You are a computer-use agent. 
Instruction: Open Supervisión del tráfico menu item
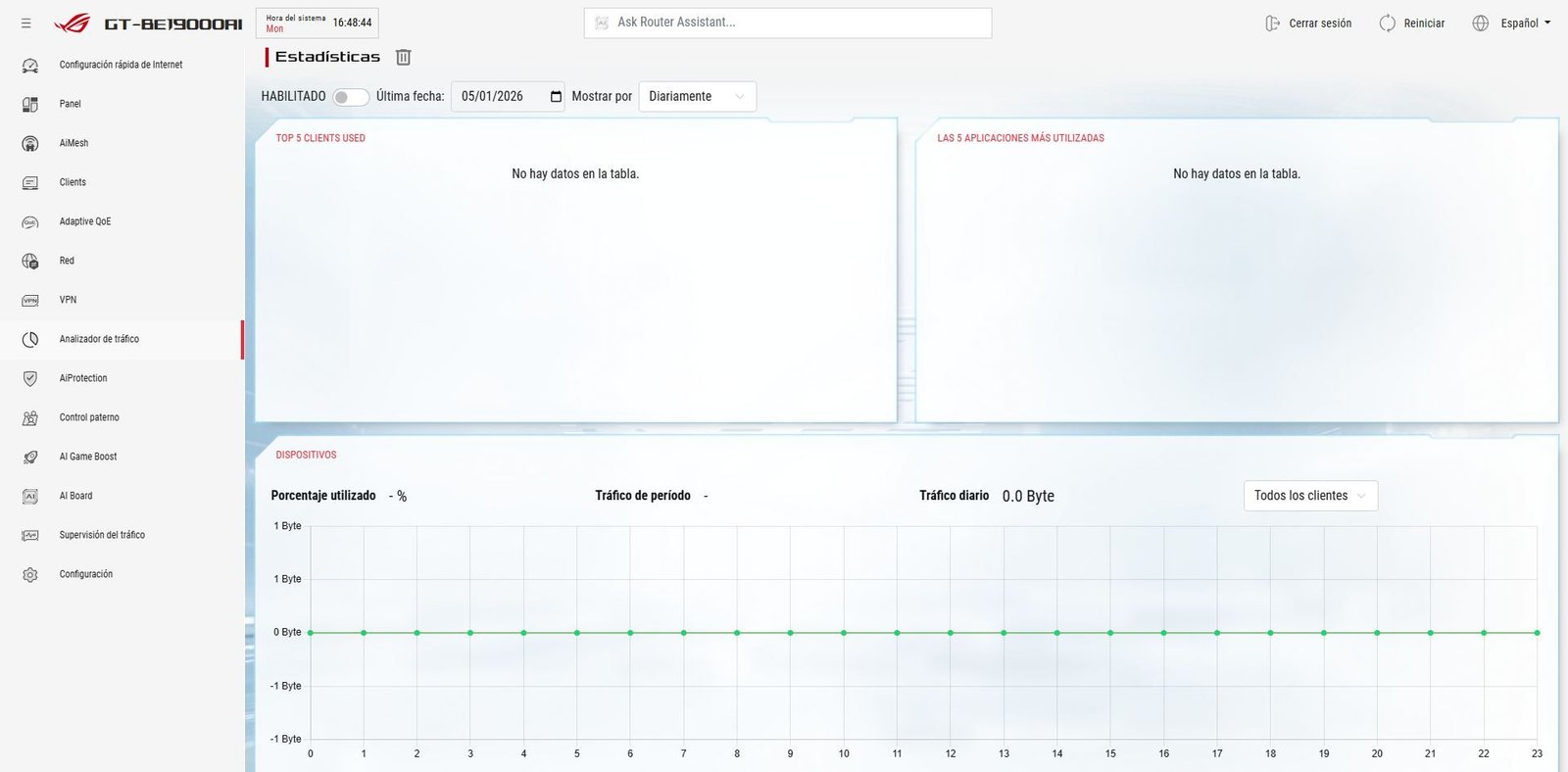[x=102, y=535]
